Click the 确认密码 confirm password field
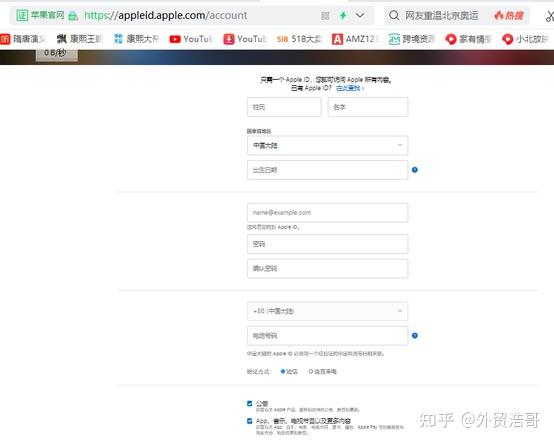554x443 pixels. pos(328,268)
